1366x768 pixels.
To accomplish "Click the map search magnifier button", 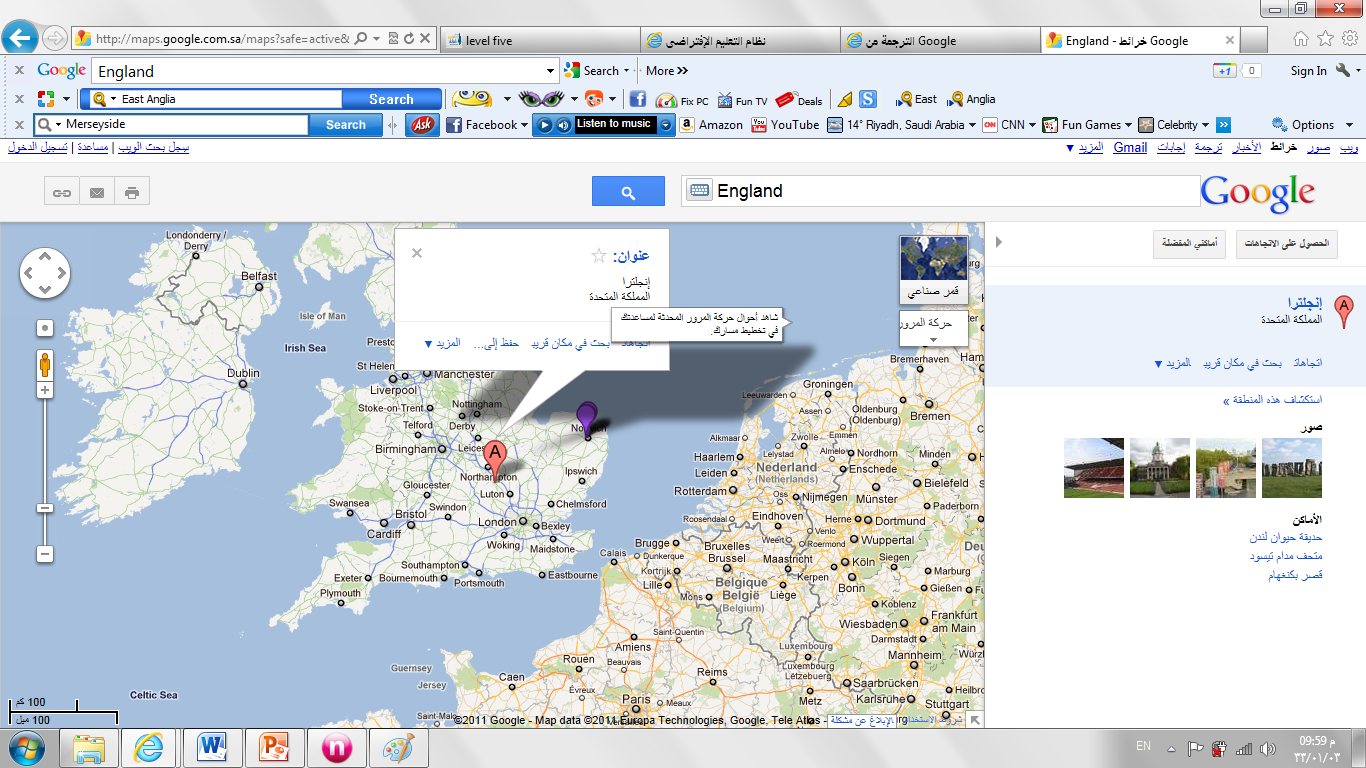I will [628, 191].
